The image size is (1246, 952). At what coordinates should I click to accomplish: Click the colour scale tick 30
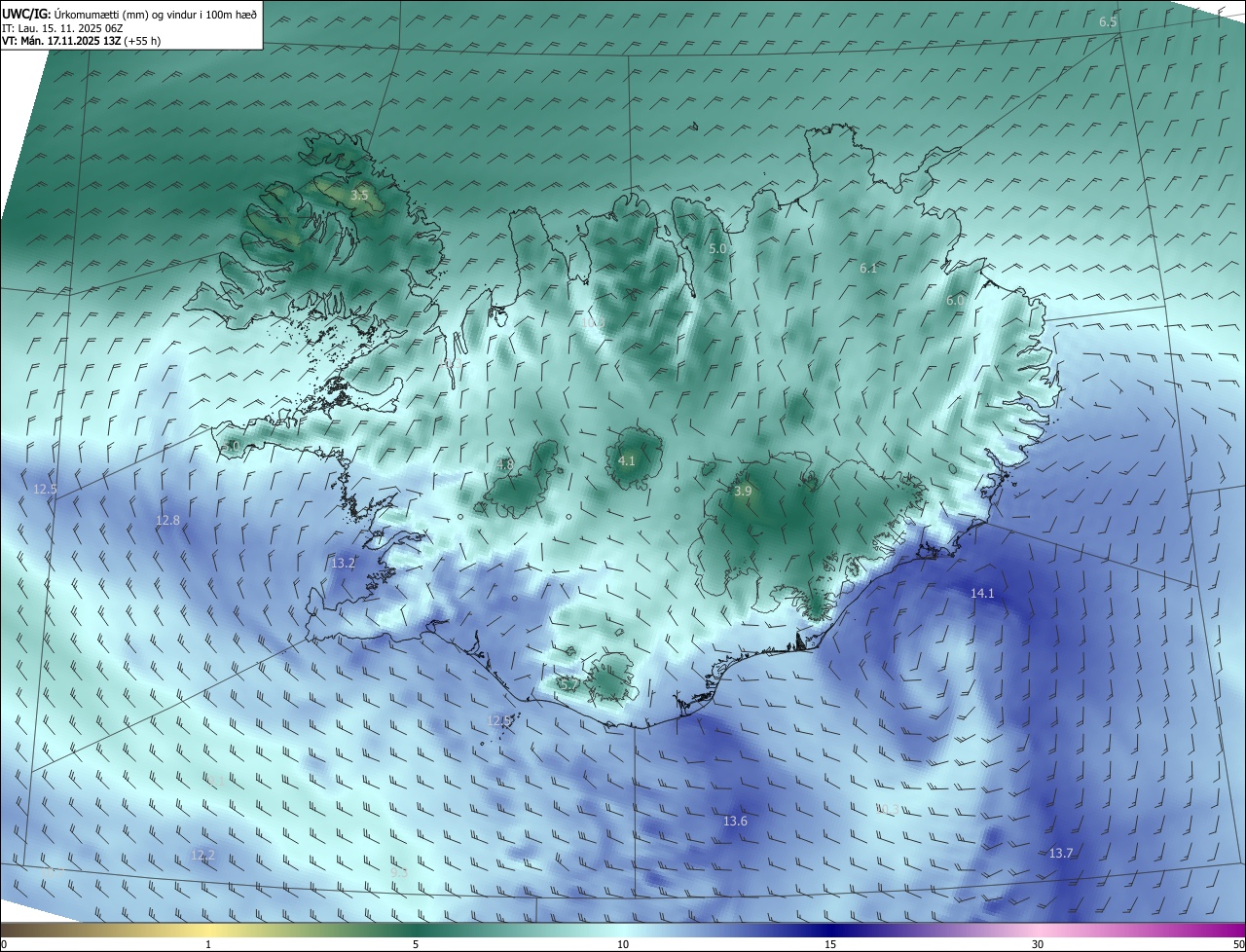coord(1038,945)
